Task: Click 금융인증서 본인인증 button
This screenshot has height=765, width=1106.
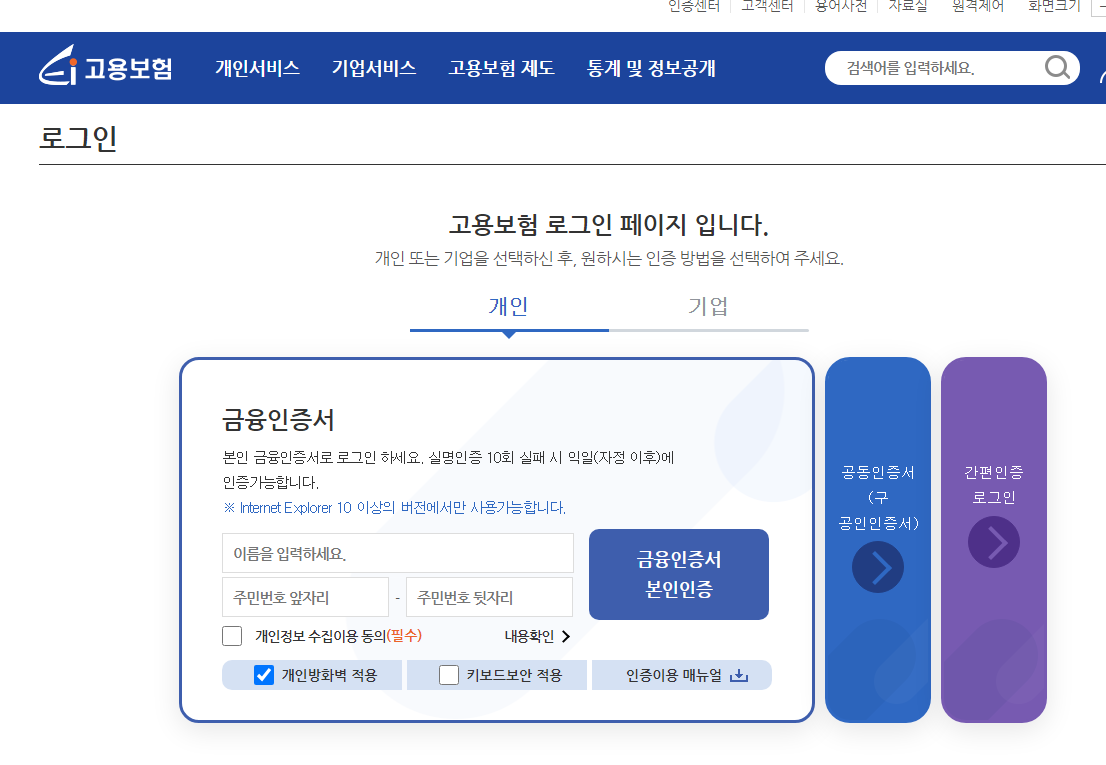Action: pos(679,575)
